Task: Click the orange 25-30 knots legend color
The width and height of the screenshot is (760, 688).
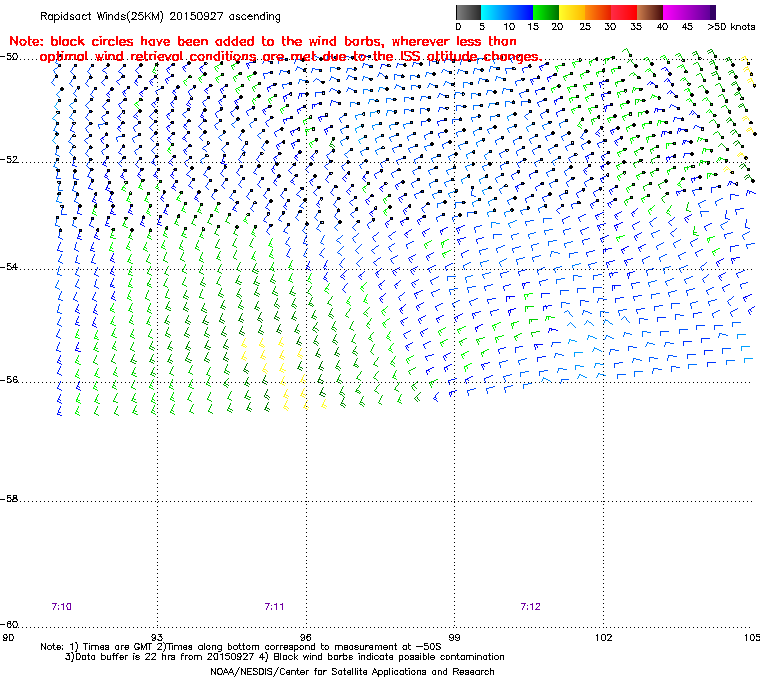Action: [598, 12]
